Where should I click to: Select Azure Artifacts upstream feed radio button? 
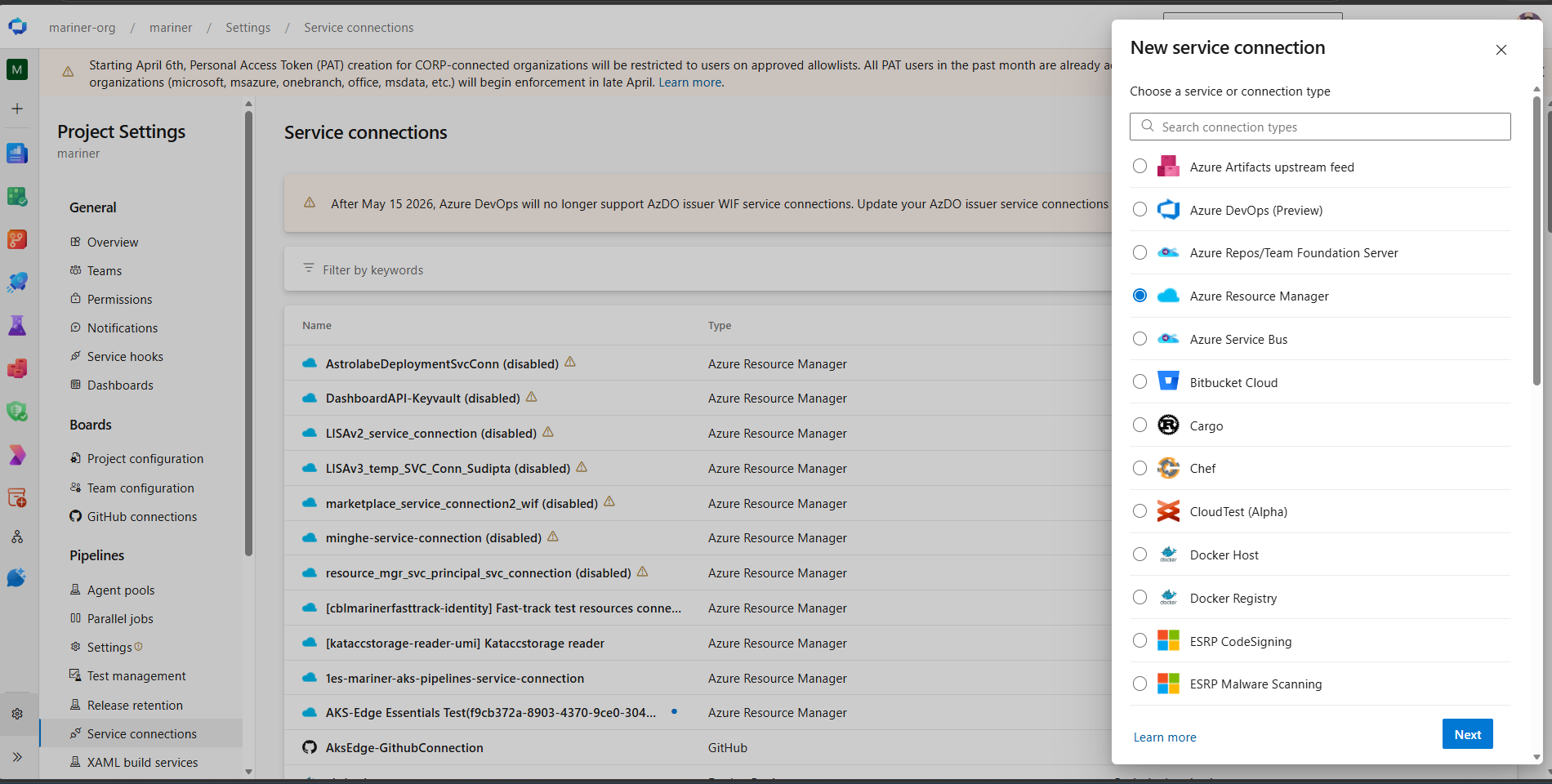click(x=1139, y=166)
